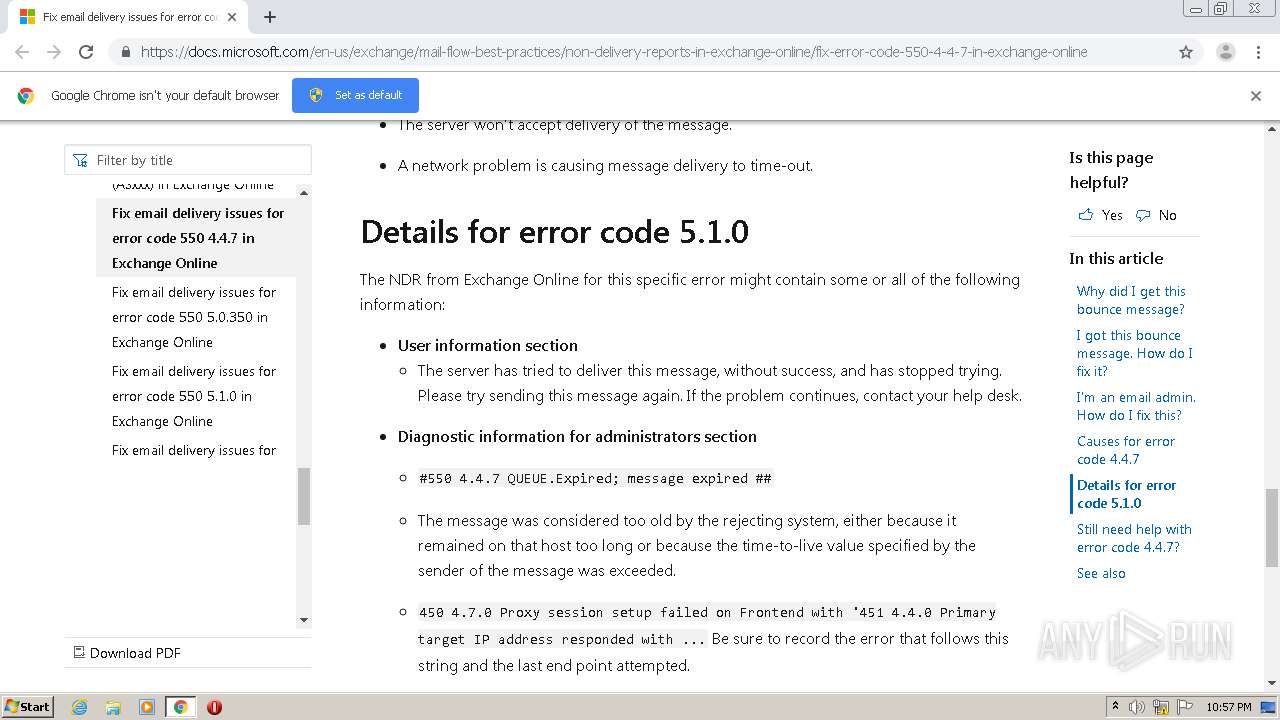Go forward to the next page
1280x720 pixels.
tap(54, 52)
